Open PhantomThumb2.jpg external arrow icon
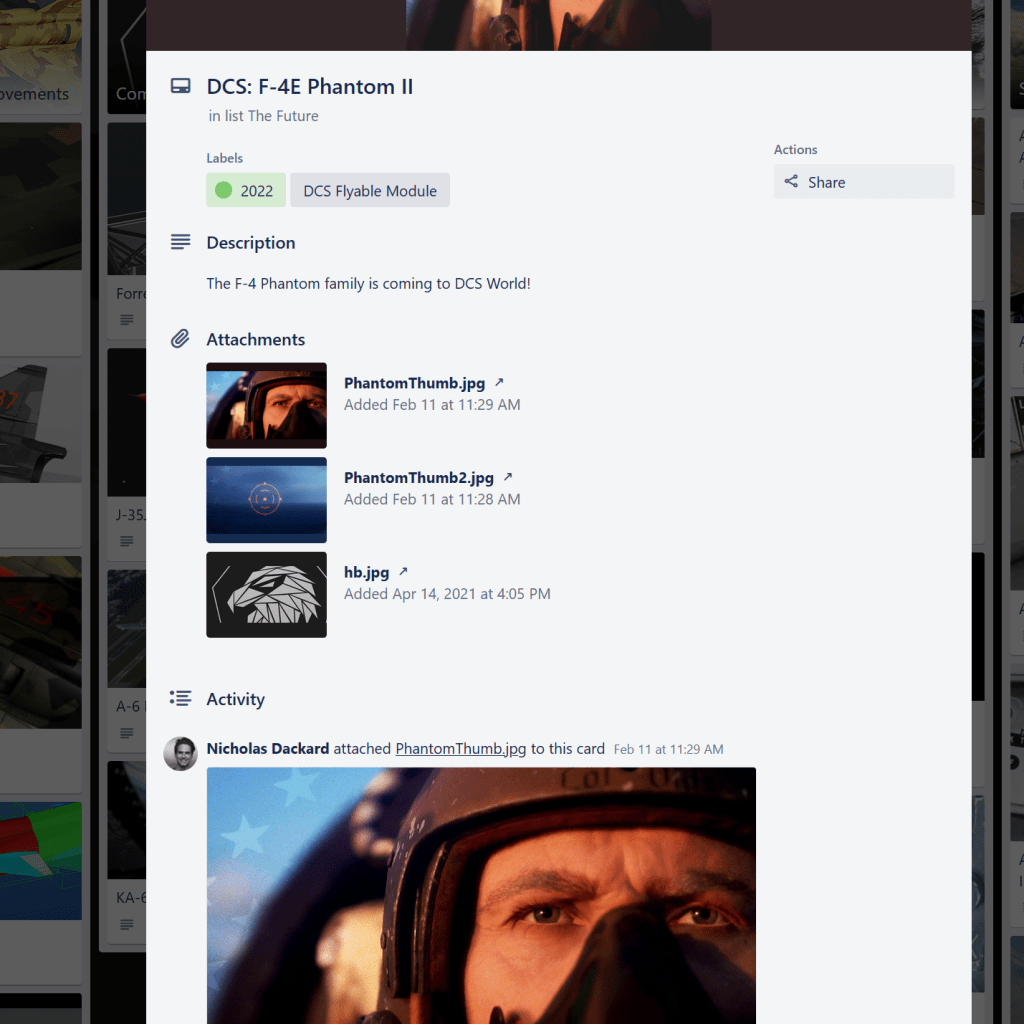Screen dimensions: 1024x1024 pyautogui.click(x=508, y=478)
